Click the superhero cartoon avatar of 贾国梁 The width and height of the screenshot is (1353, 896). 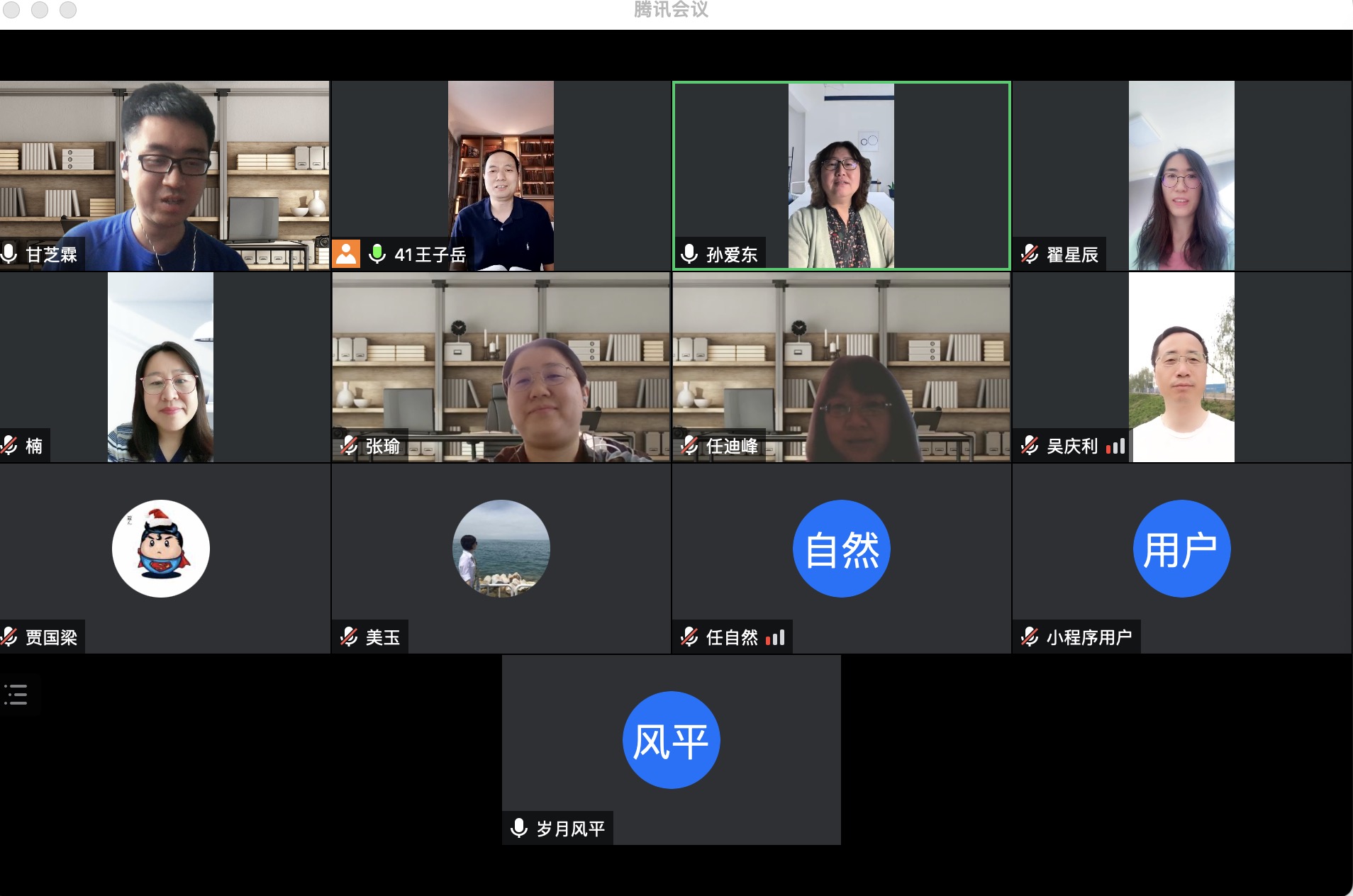(x=161, y=549)
